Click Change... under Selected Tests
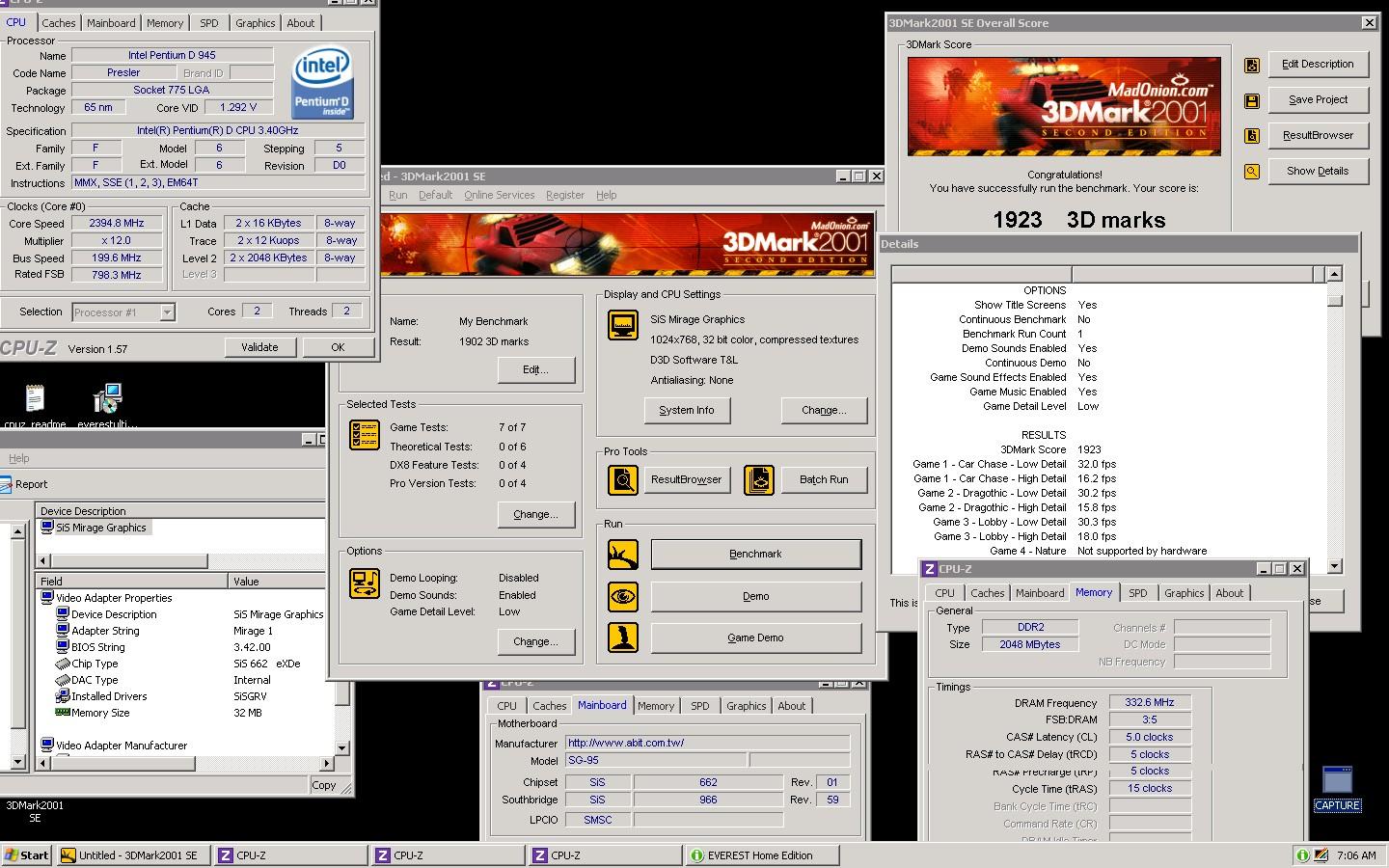The width and height of the screenshot is (1389, 868). coord(535,514)
